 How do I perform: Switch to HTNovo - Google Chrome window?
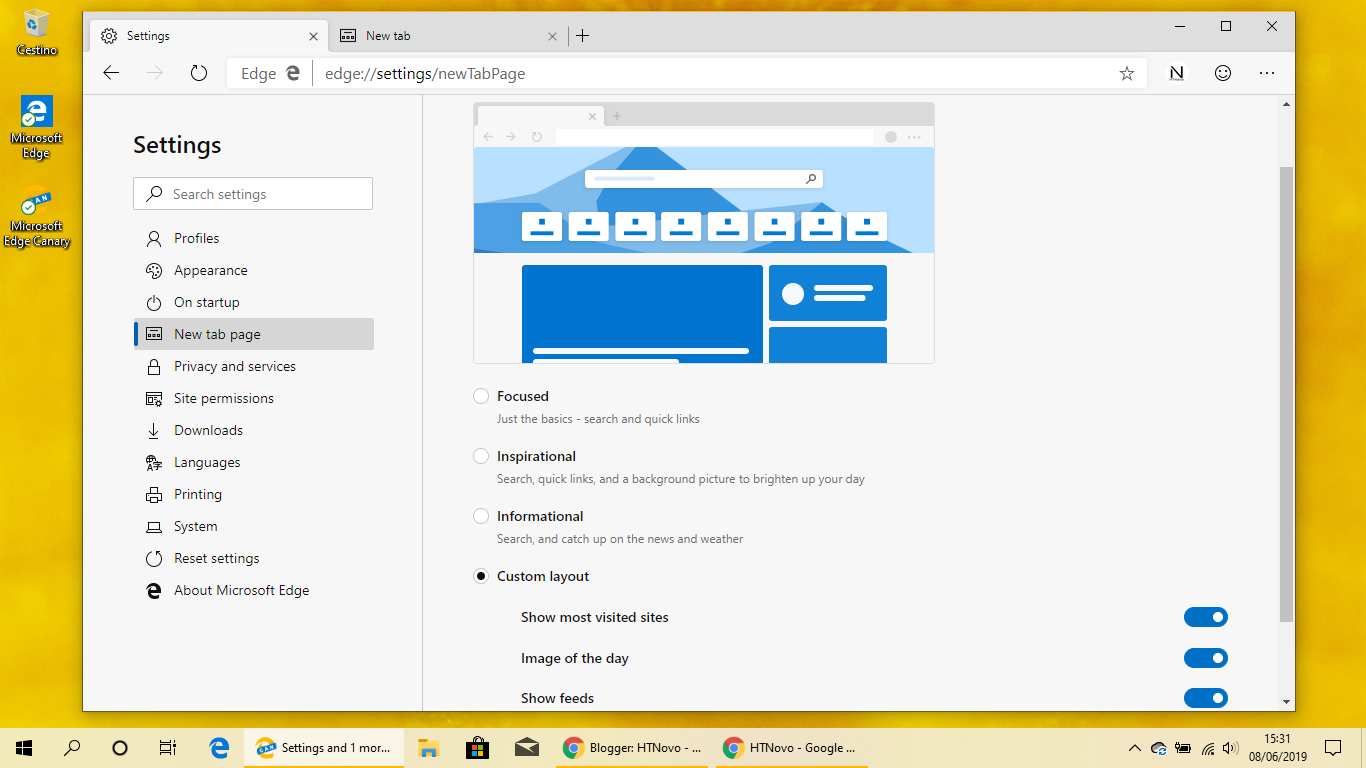794,748
